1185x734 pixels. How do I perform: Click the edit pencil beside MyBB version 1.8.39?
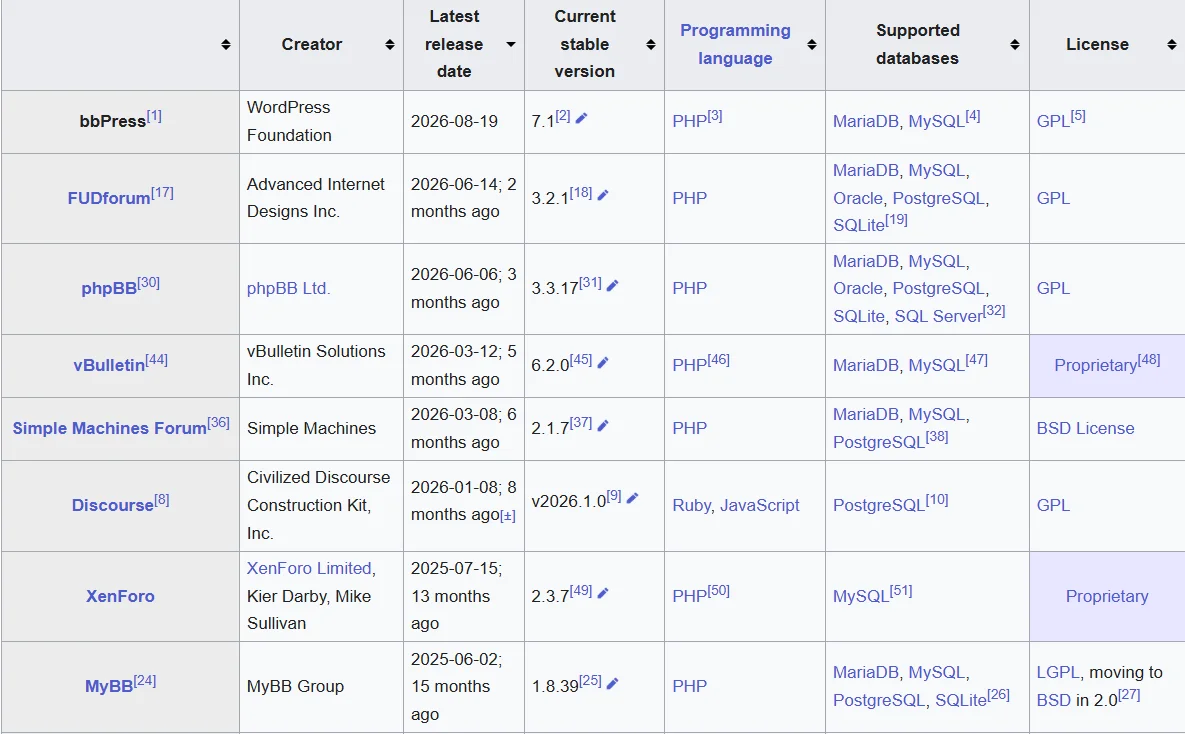(613, 683)
